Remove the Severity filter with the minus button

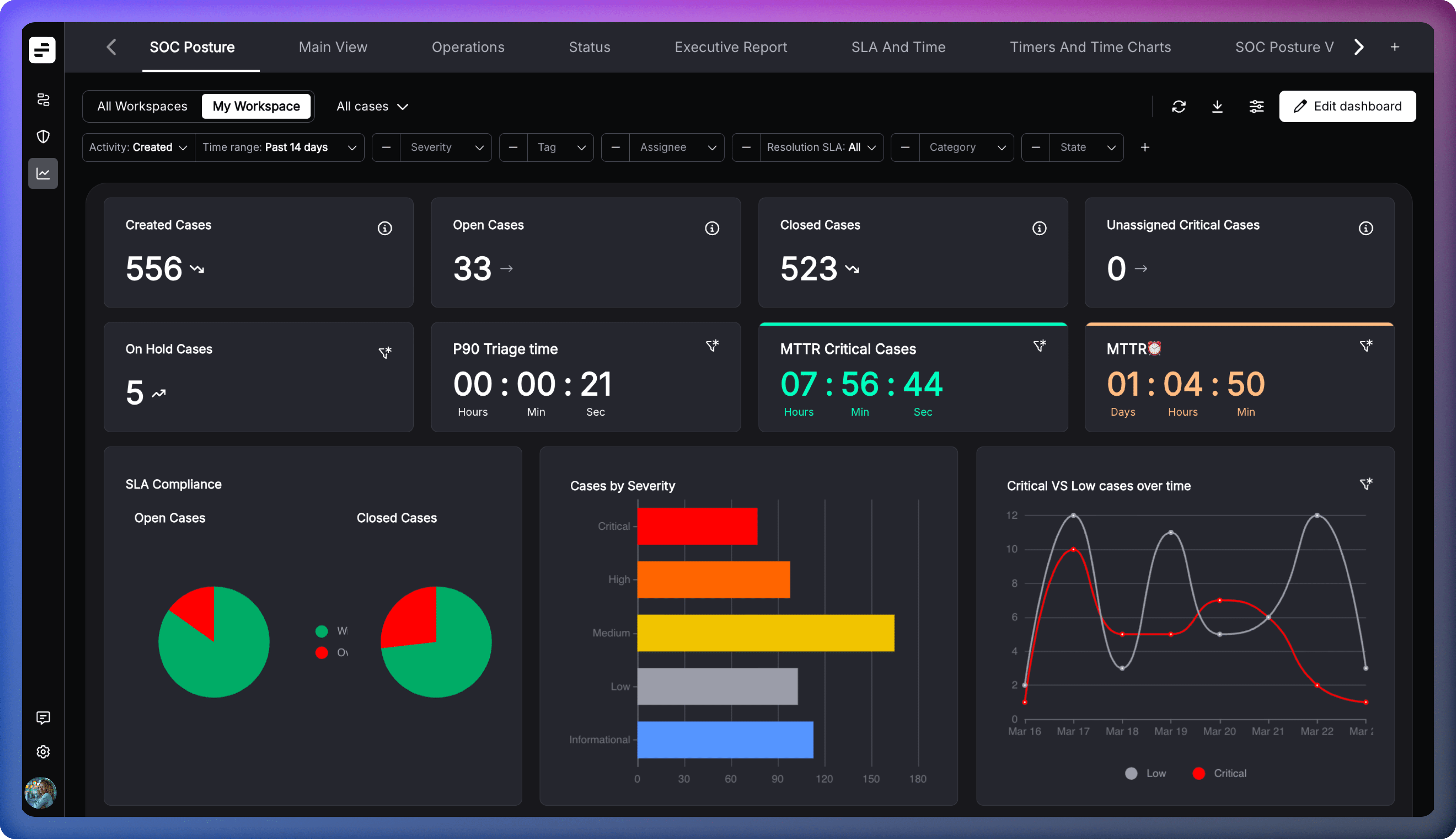coord(386,147)
